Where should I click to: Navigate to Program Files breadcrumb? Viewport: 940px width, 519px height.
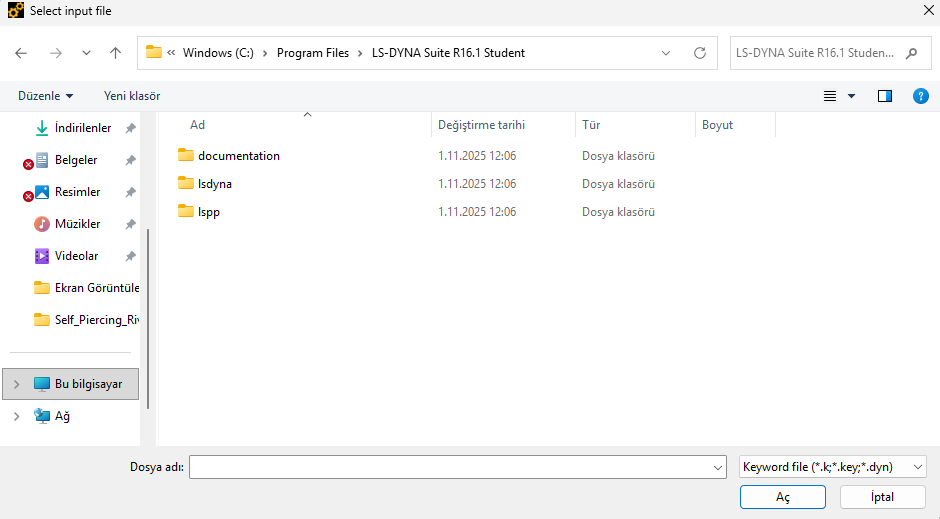click(313, 53)
